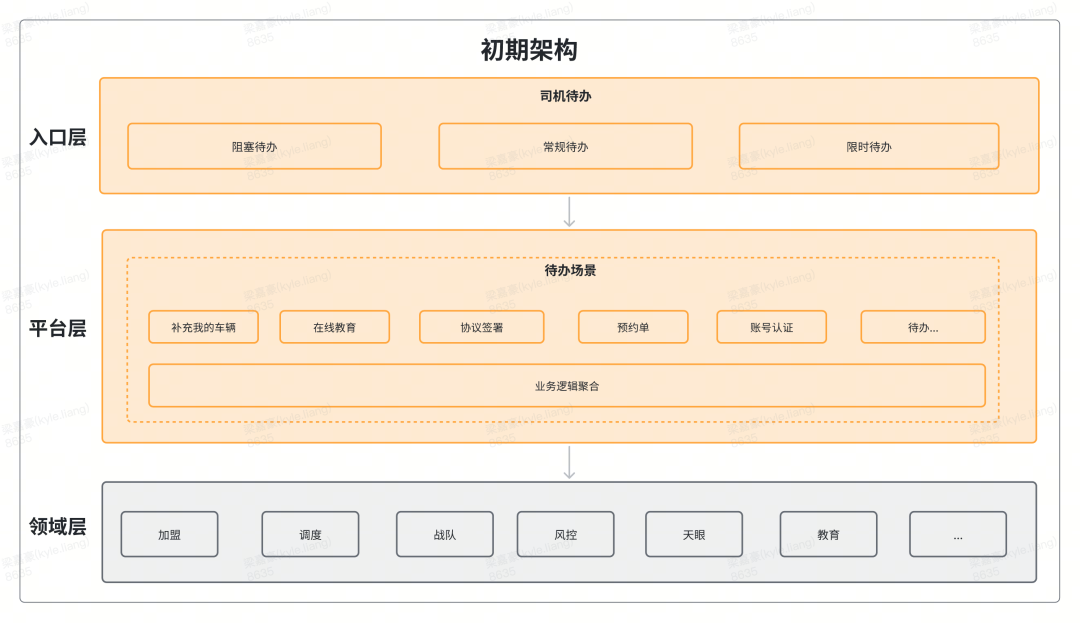This screenshot has width=1080, height=623.
Task: Select the 预约单 scenario box
Action: [633, 327]
